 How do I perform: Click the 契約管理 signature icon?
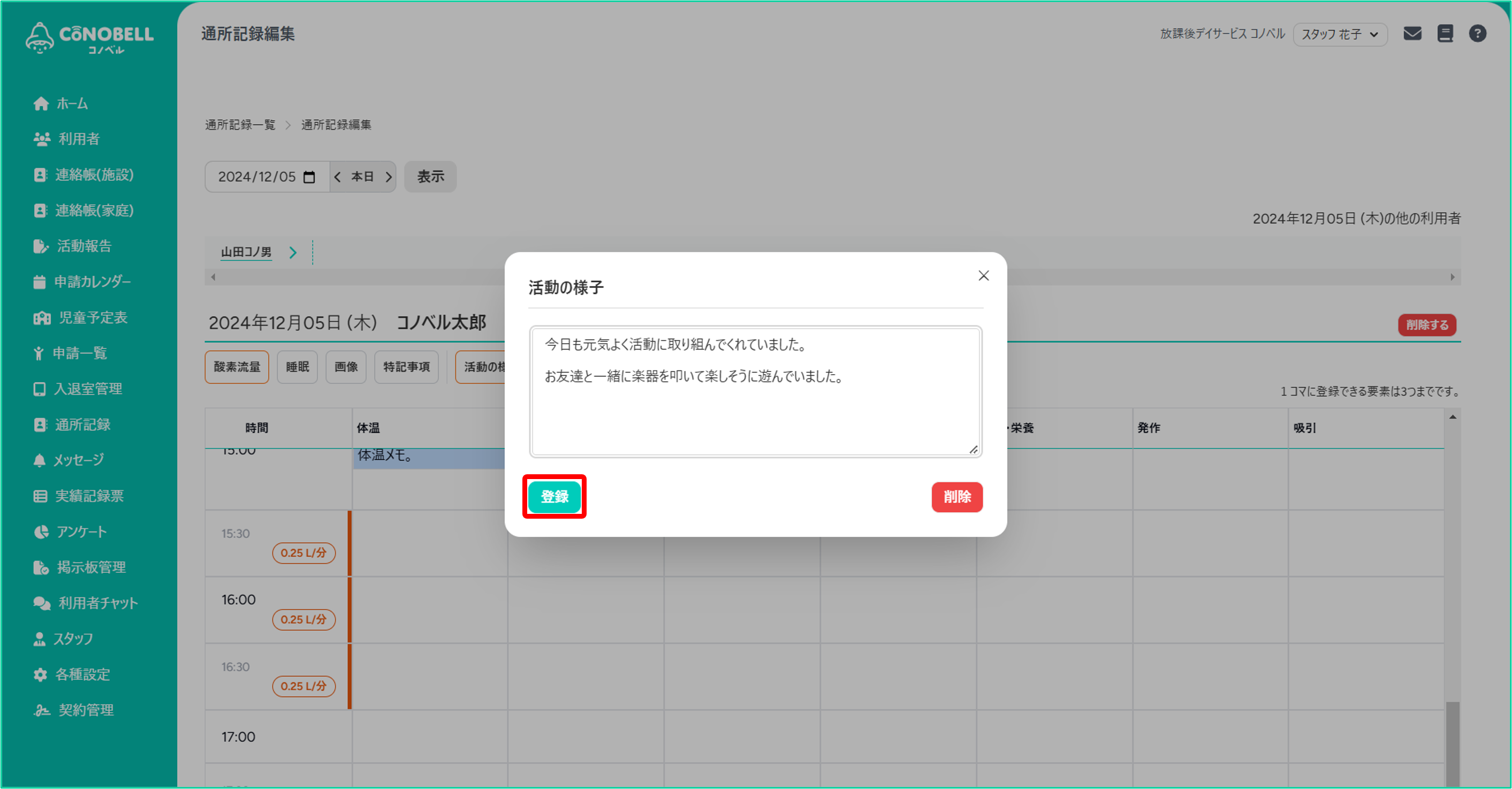pyautogui.click(x=42, y=710)
